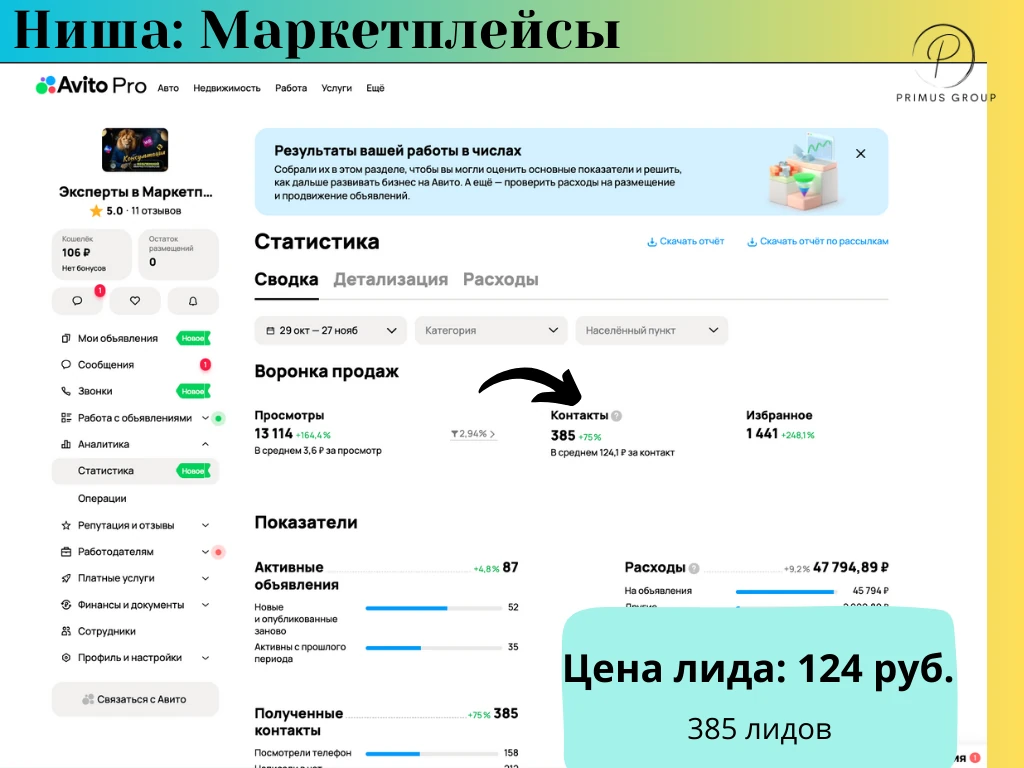Click the Контакты 385 value
Viewport: 1024px width, 768px height.
563,436
